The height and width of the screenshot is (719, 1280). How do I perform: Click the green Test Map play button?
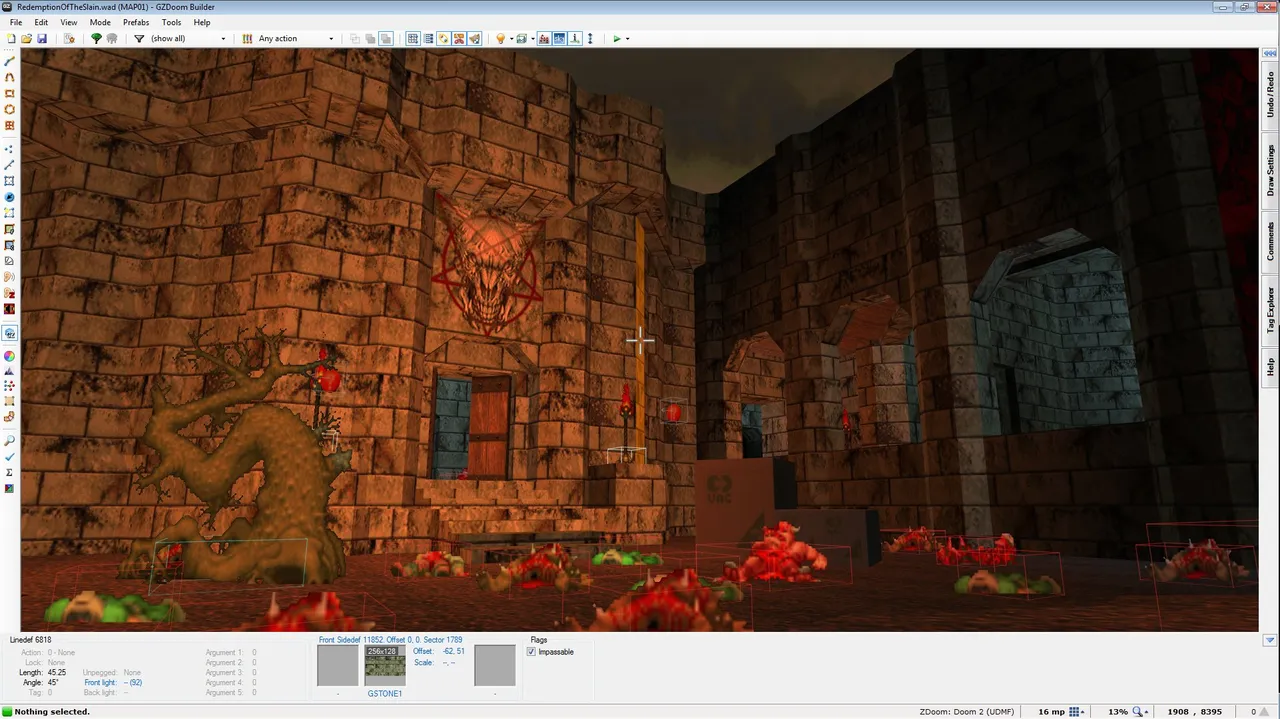click(617, 38)
